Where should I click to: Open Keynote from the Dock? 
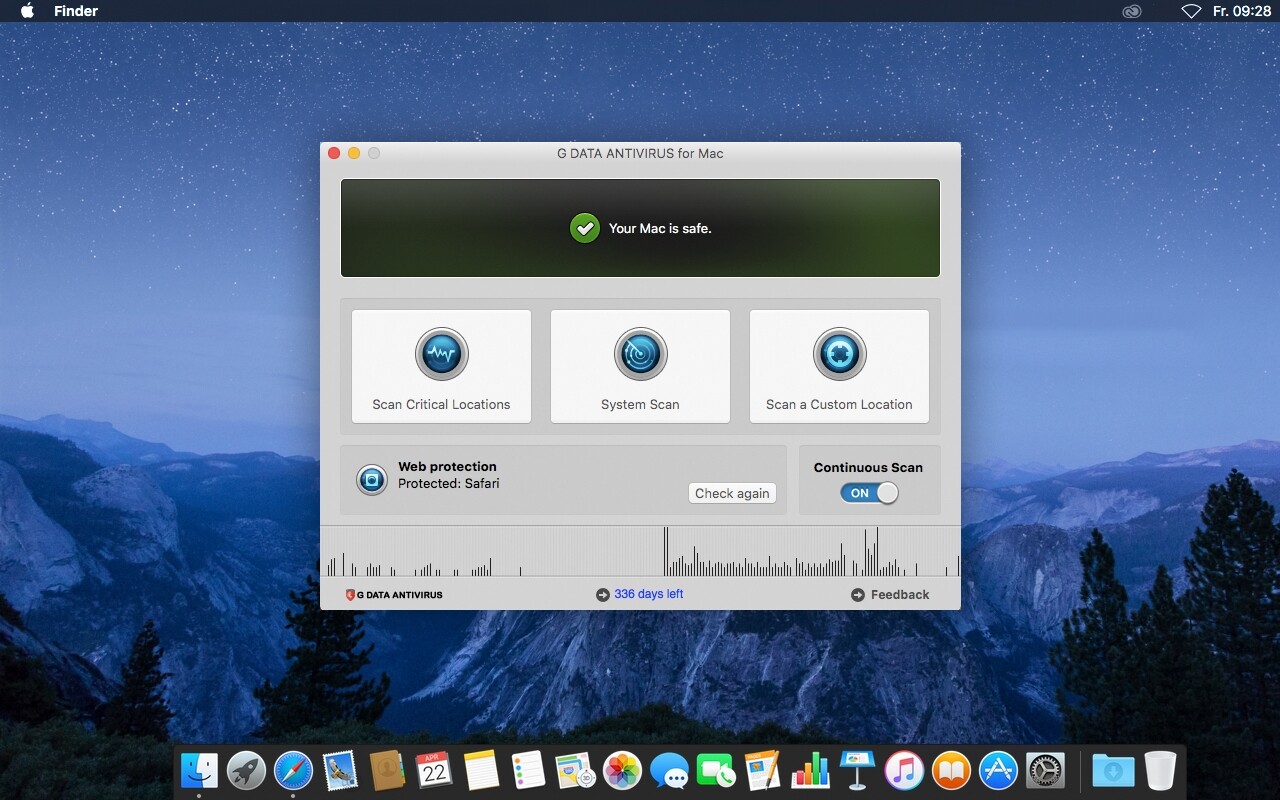857,771
